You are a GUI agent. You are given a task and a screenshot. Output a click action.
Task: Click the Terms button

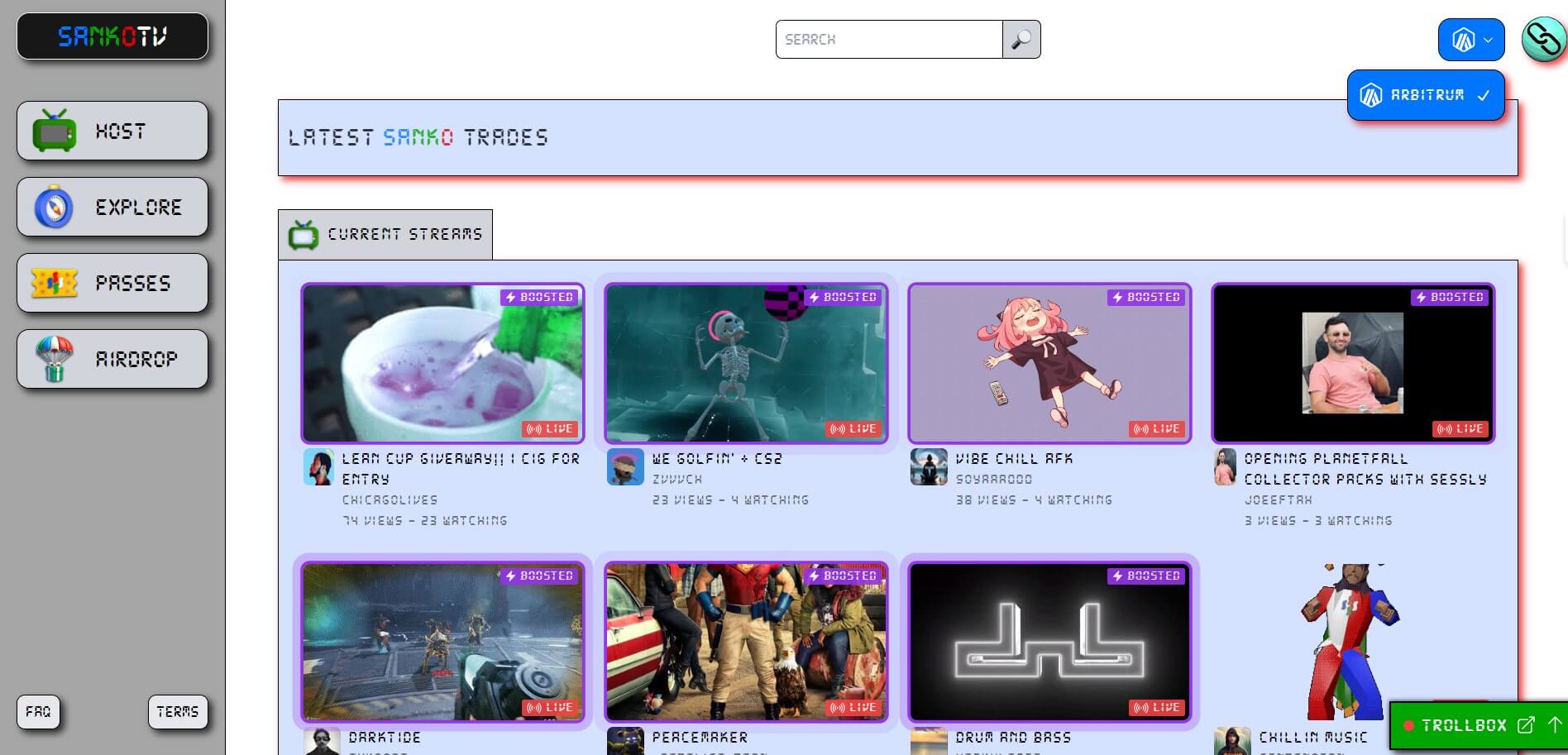[178, 711]
